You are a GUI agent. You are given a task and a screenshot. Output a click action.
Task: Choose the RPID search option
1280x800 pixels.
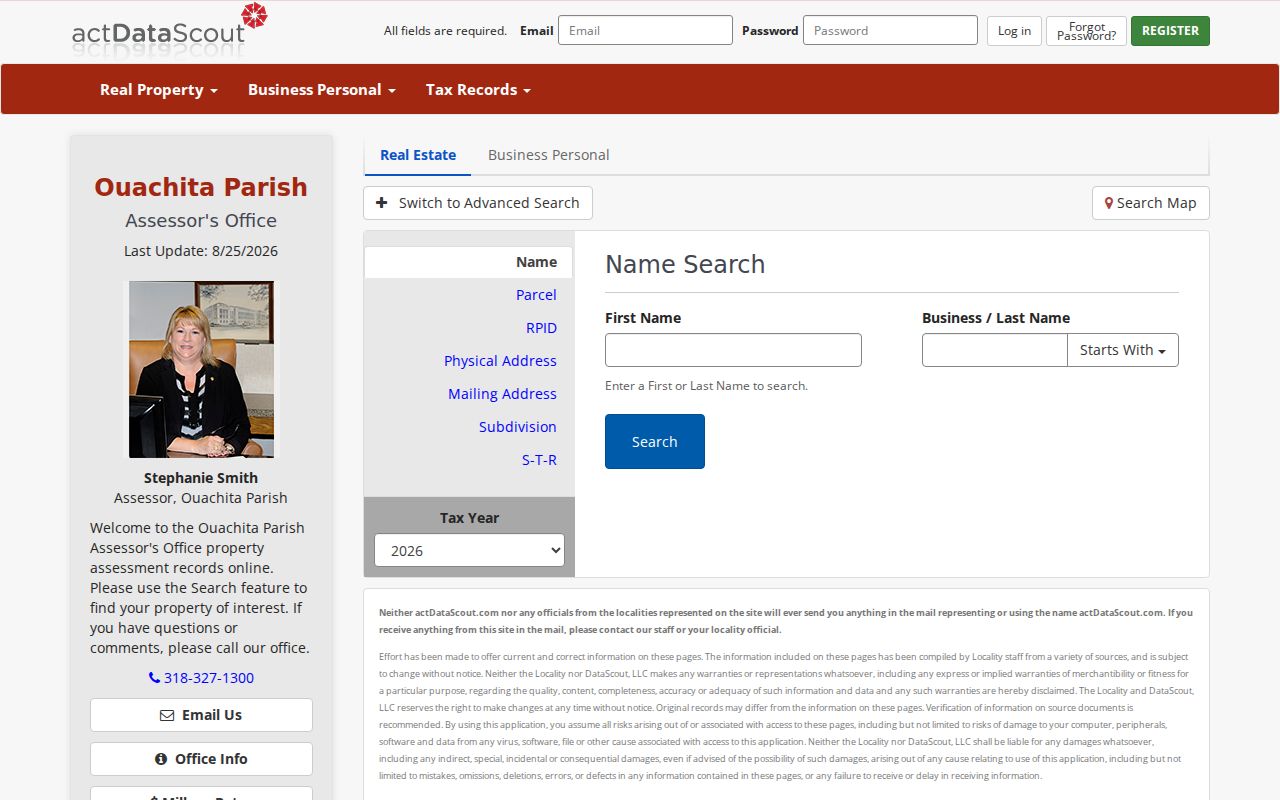[541, 328]
